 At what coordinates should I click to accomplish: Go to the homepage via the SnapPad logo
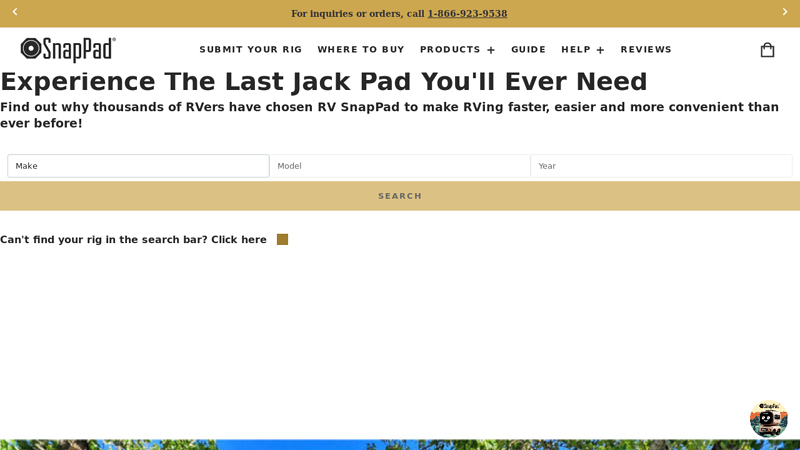(68, 49)
